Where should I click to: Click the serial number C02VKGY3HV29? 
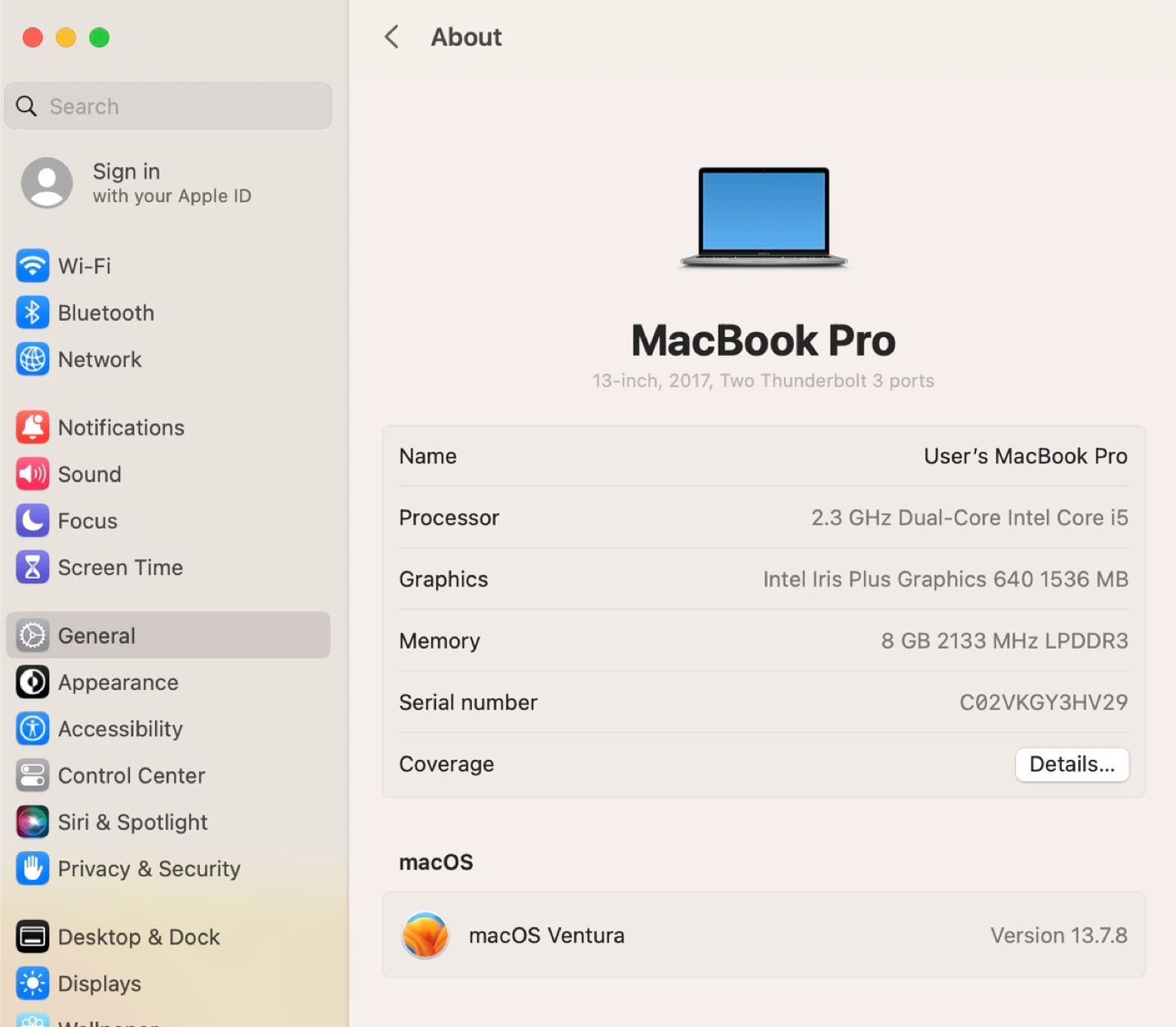click(1044, 702)
